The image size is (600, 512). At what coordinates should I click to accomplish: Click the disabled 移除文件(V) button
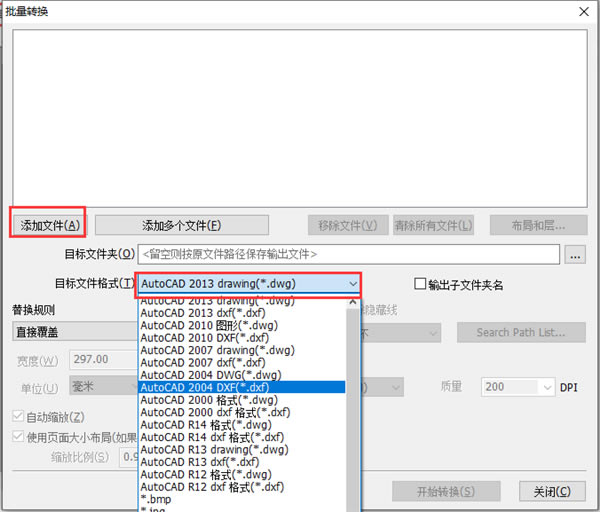pos(348,225)
